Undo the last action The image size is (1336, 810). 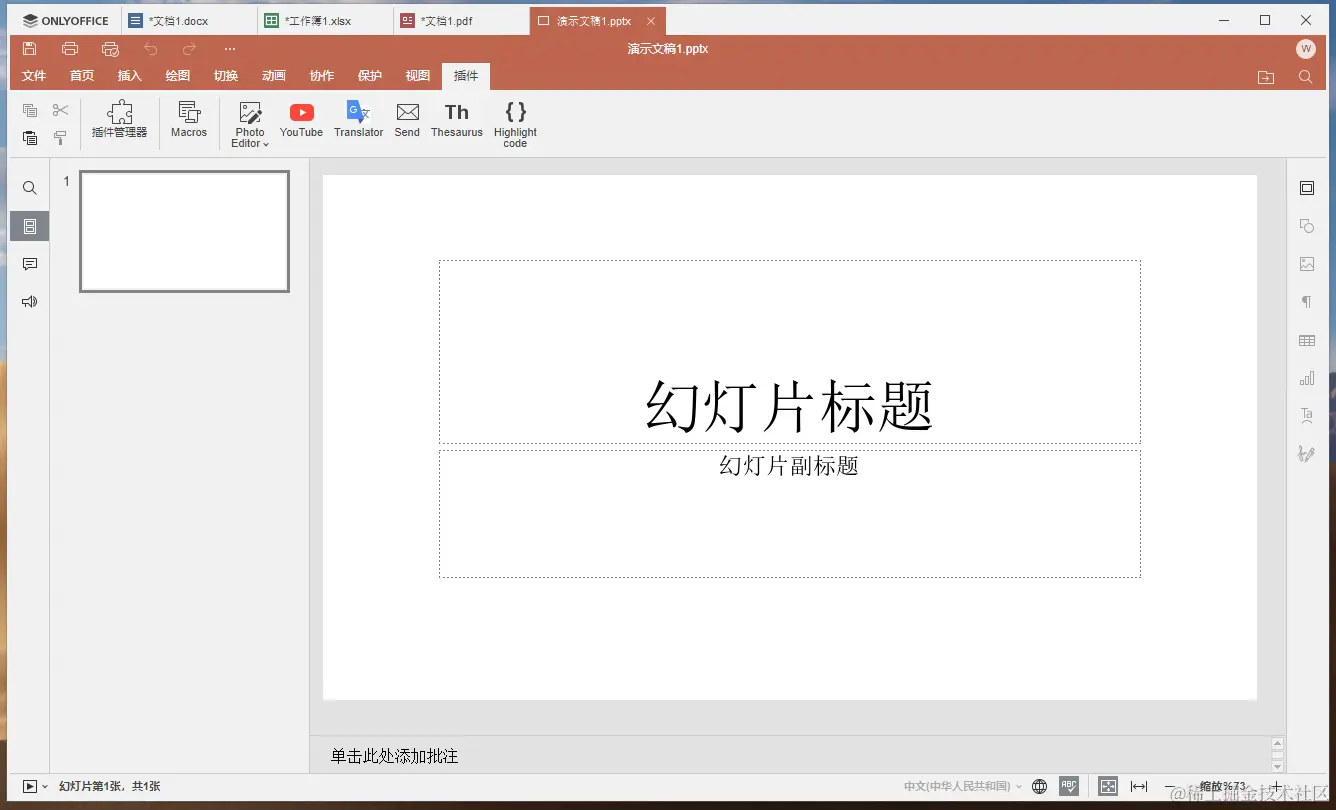point(151,49)
